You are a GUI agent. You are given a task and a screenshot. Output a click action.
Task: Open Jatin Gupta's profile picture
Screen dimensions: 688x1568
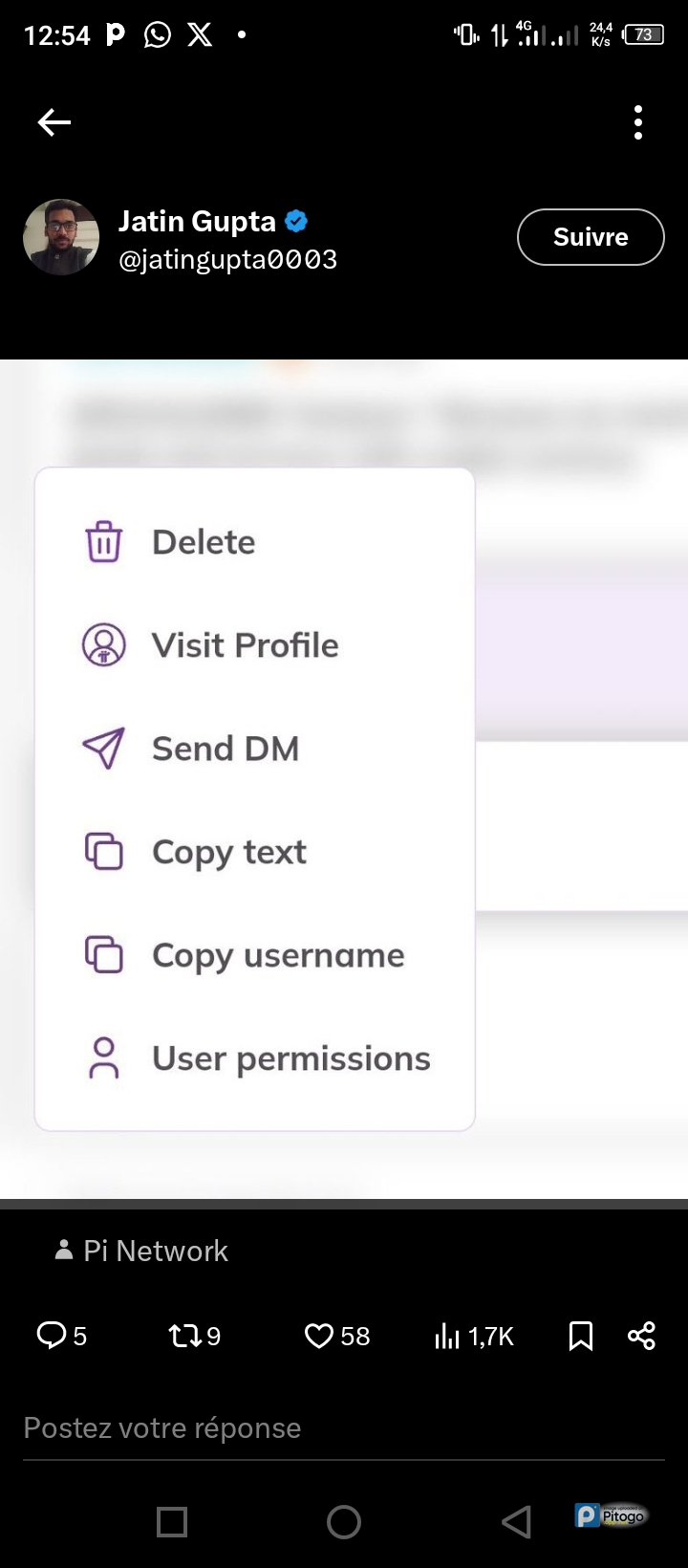pos(61,237)
